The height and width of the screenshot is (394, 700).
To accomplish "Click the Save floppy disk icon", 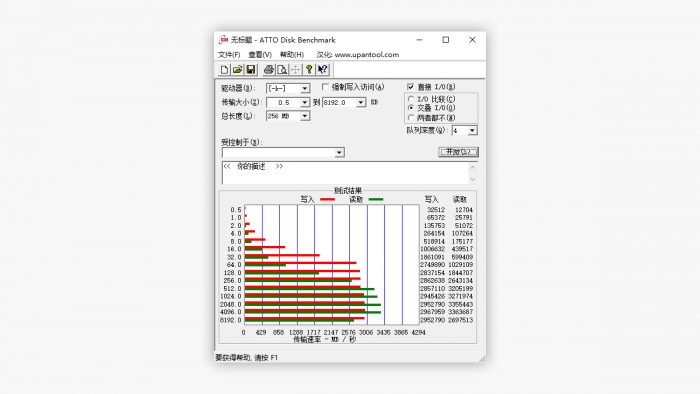I will pos(251,70).
